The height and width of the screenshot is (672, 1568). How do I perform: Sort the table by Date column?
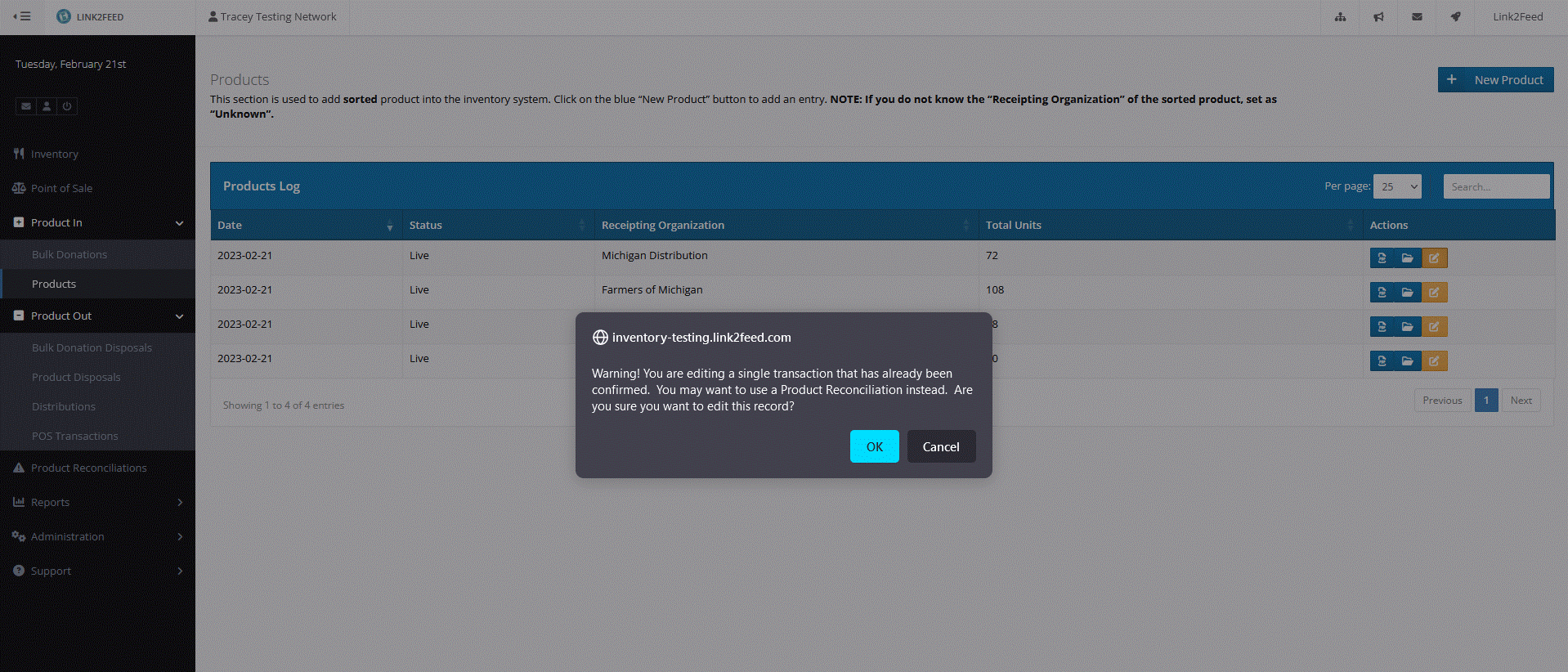(306, 225)
